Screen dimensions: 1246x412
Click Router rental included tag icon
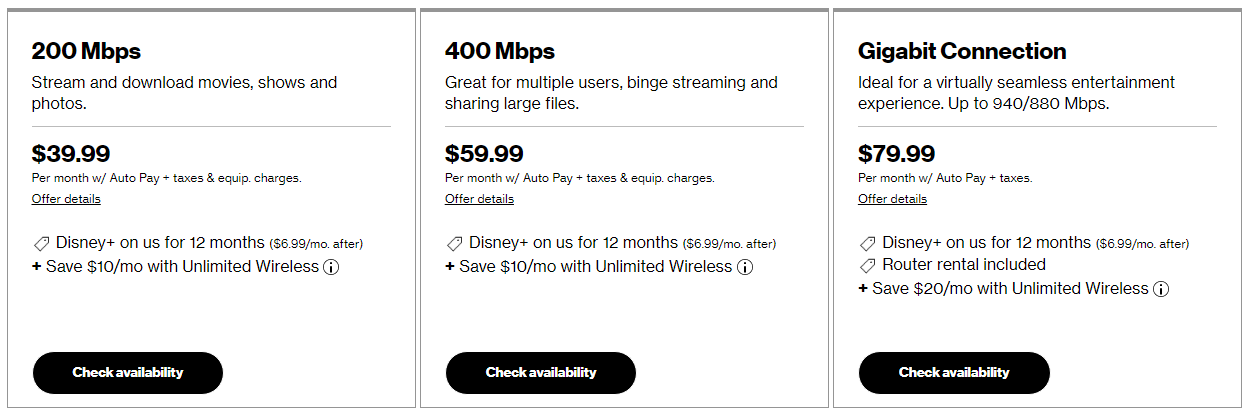click(x=867, y=265)
